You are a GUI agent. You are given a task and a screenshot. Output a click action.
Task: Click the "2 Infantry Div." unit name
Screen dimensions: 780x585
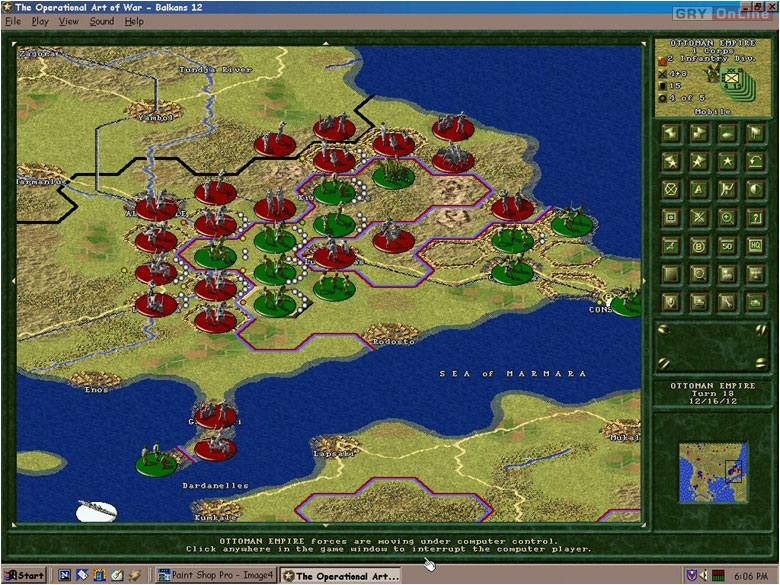click(x=711, y=58)
